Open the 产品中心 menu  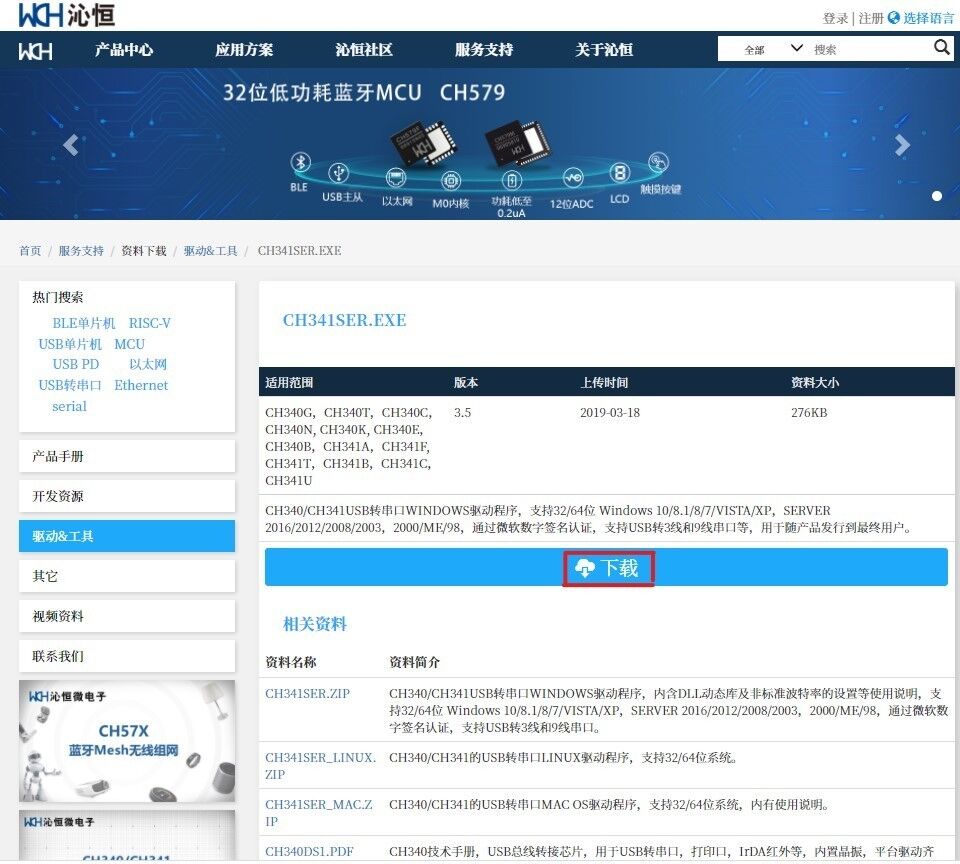click(124, 50)
